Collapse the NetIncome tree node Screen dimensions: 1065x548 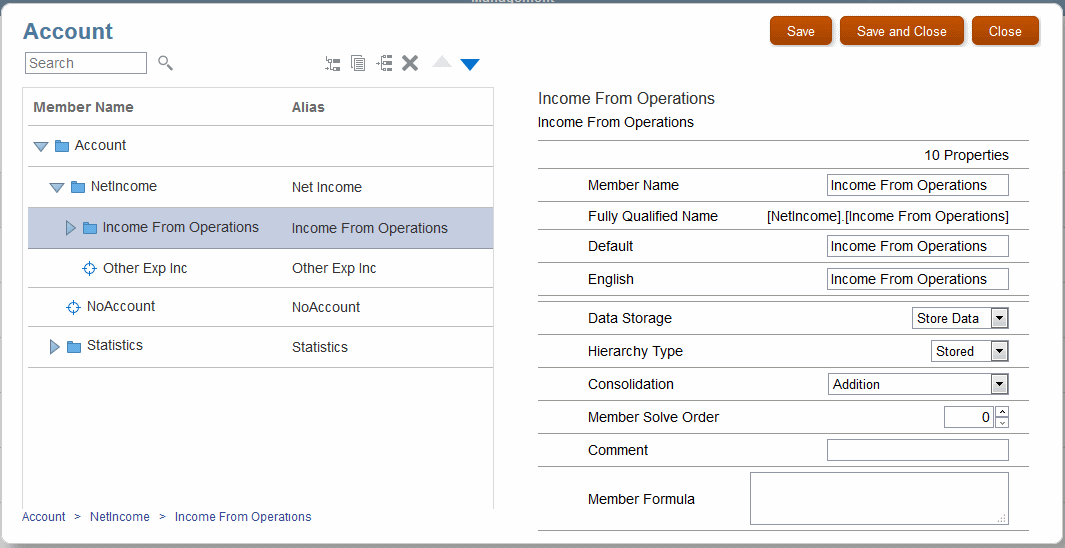coord(57,187)
